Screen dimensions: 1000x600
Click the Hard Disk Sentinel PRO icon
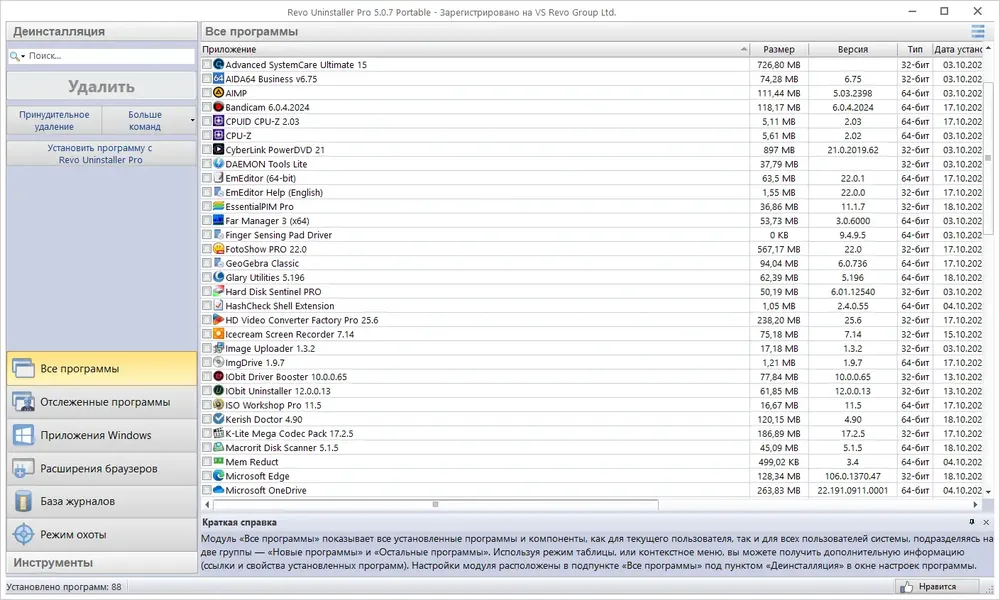tap(219, 291)
